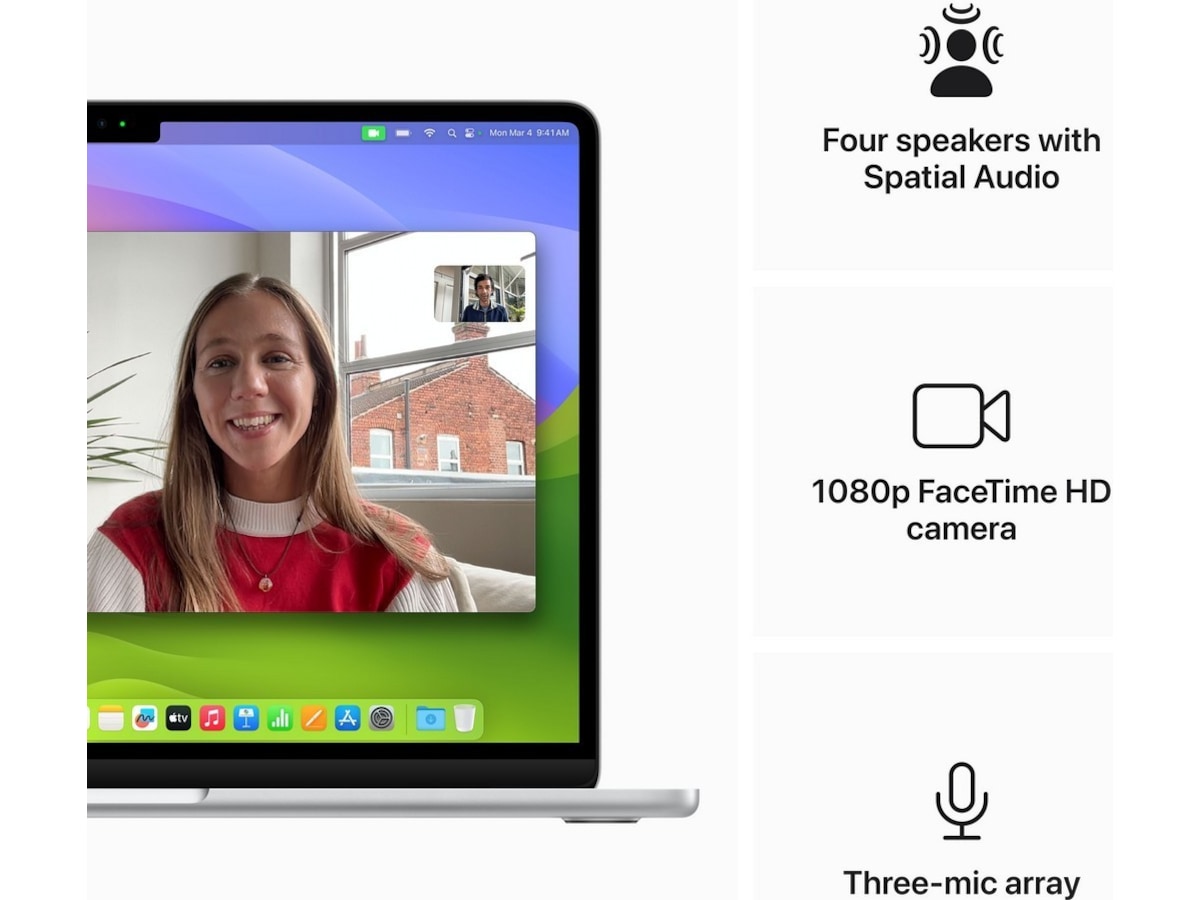
Task: Click the date and time in the menu bar
Action: (529, 132)
